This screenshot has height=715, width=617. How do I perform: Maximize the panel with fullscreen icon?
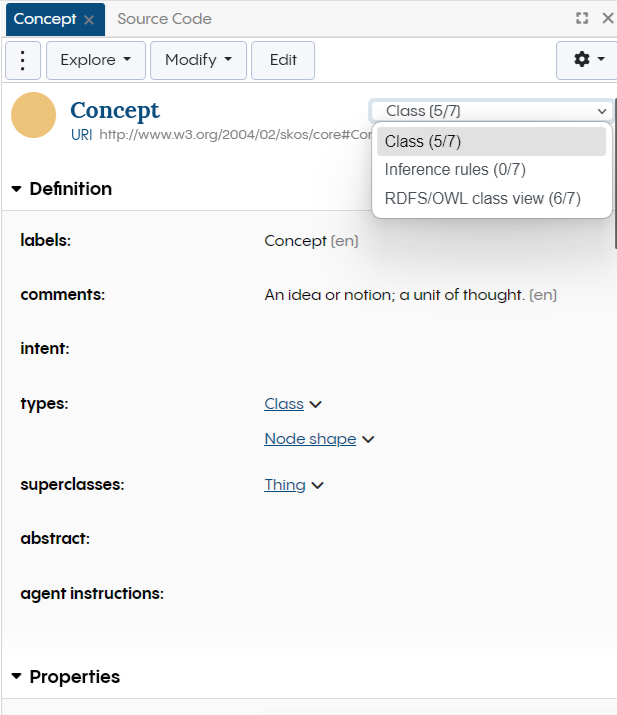click(582, 18)
